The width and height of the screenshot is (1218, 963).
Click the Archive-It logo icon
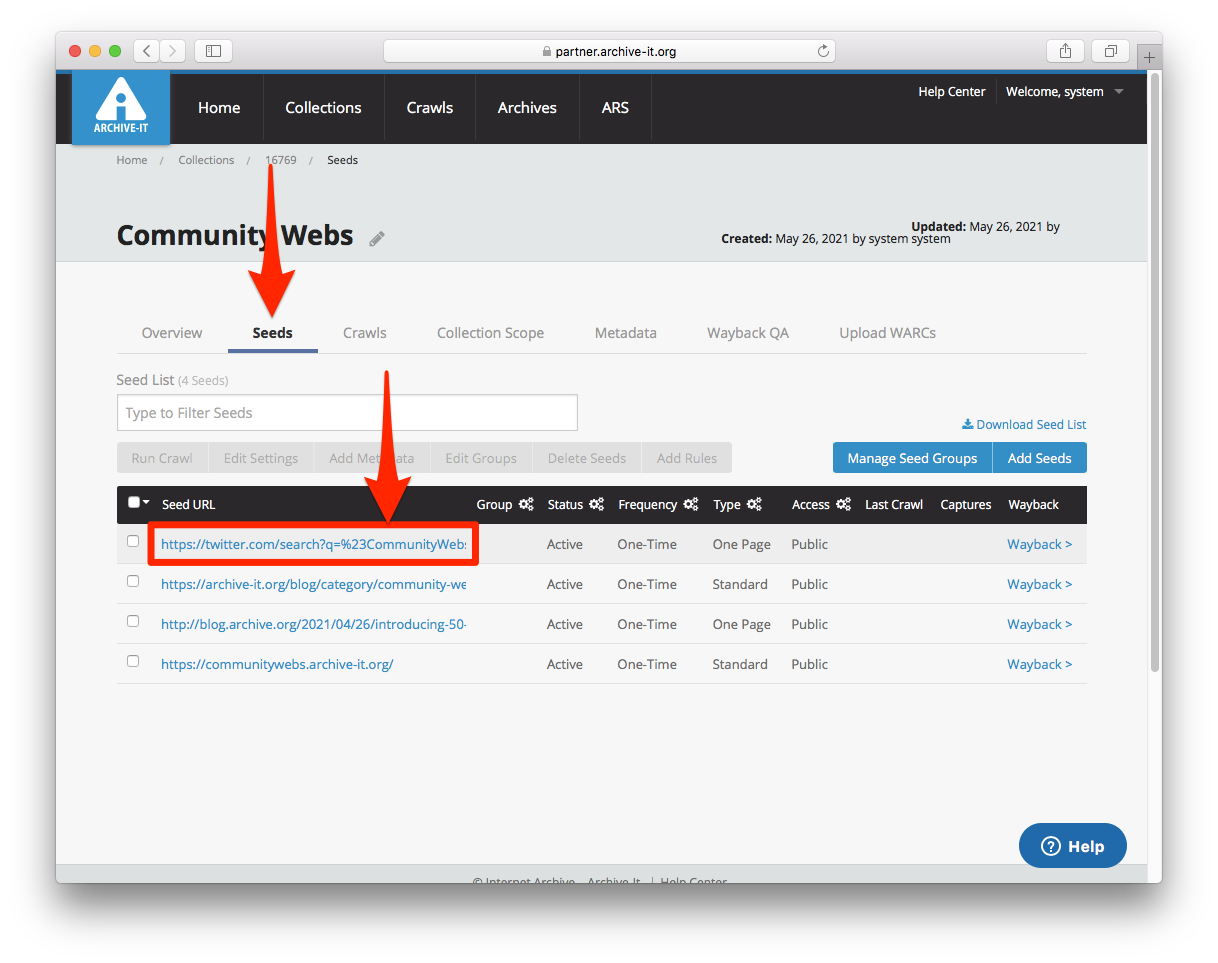(x=121, y=107)
